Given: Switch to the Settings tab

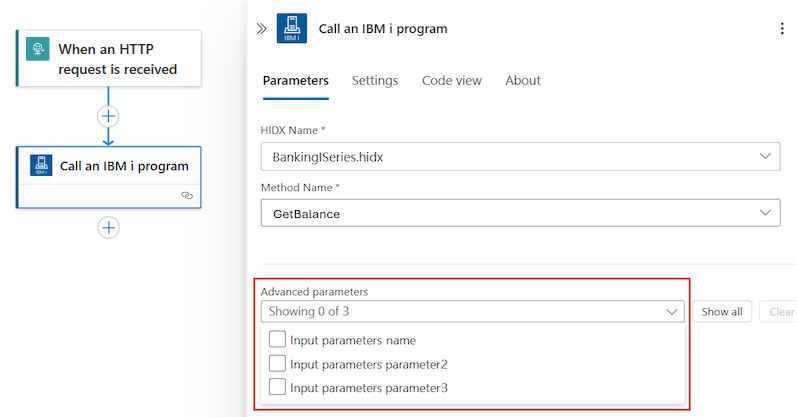Looking at the screenshot, I should point(375,81).
